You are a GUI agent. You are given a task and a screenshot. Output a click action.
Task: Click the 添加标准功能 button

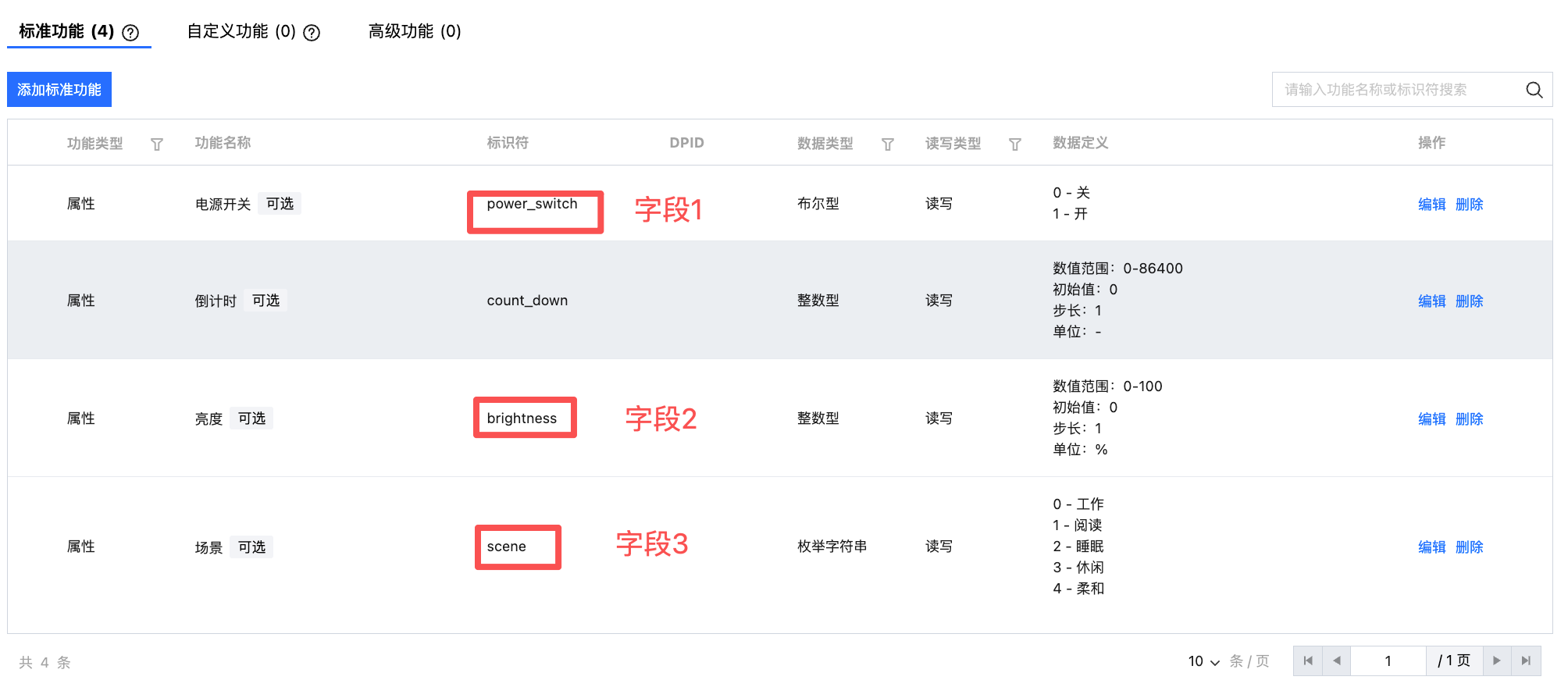coord(59,90)
